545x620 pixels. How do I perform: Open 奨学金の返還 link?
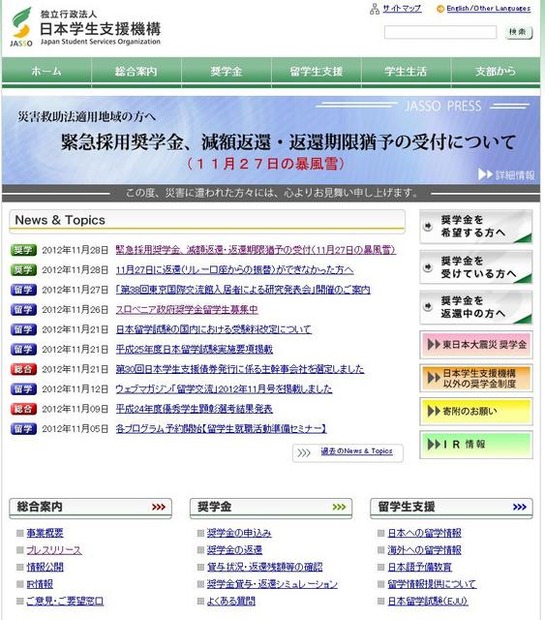coord(235,550)
